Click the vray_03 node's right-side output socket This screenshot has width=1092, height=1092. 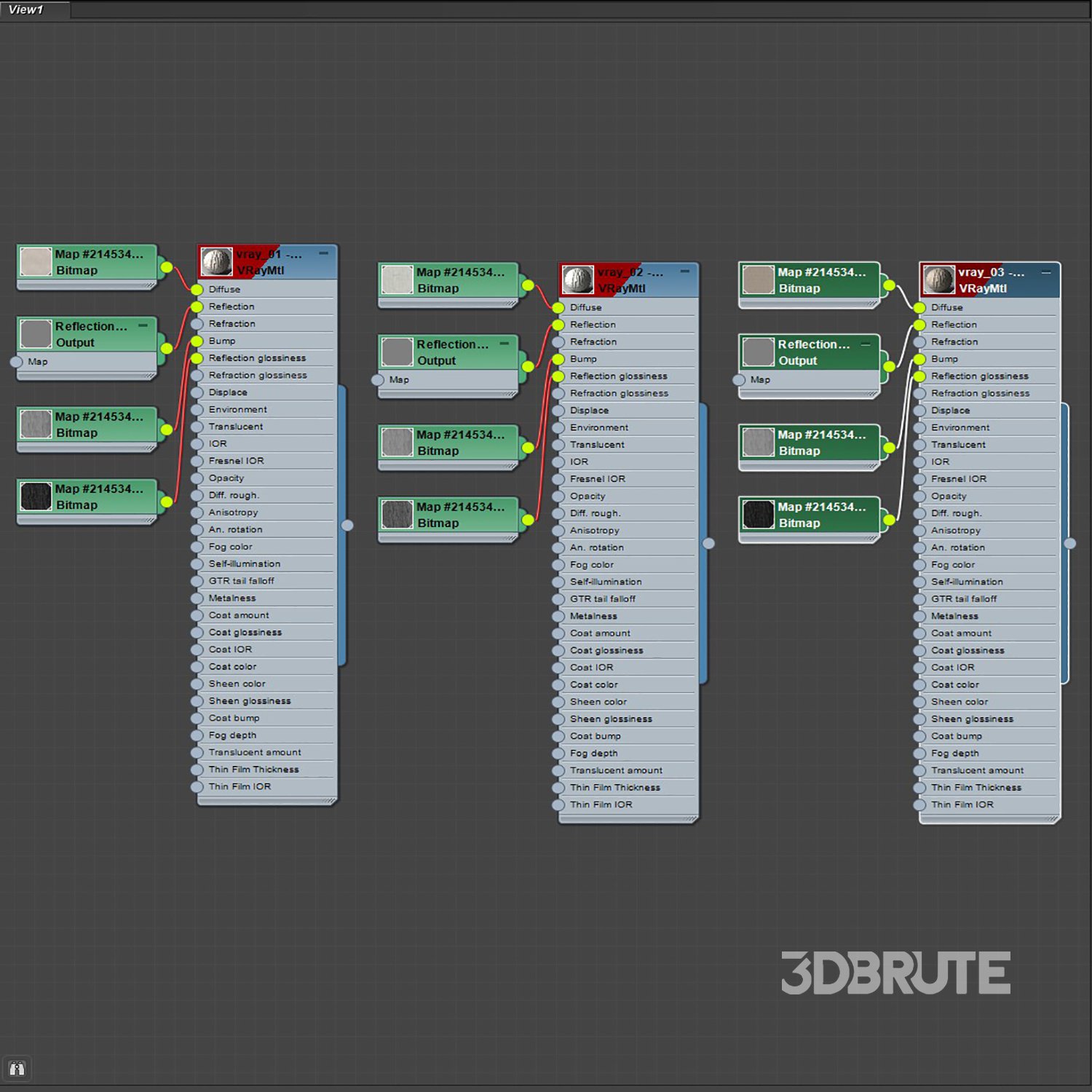[x=1069, y=543]
